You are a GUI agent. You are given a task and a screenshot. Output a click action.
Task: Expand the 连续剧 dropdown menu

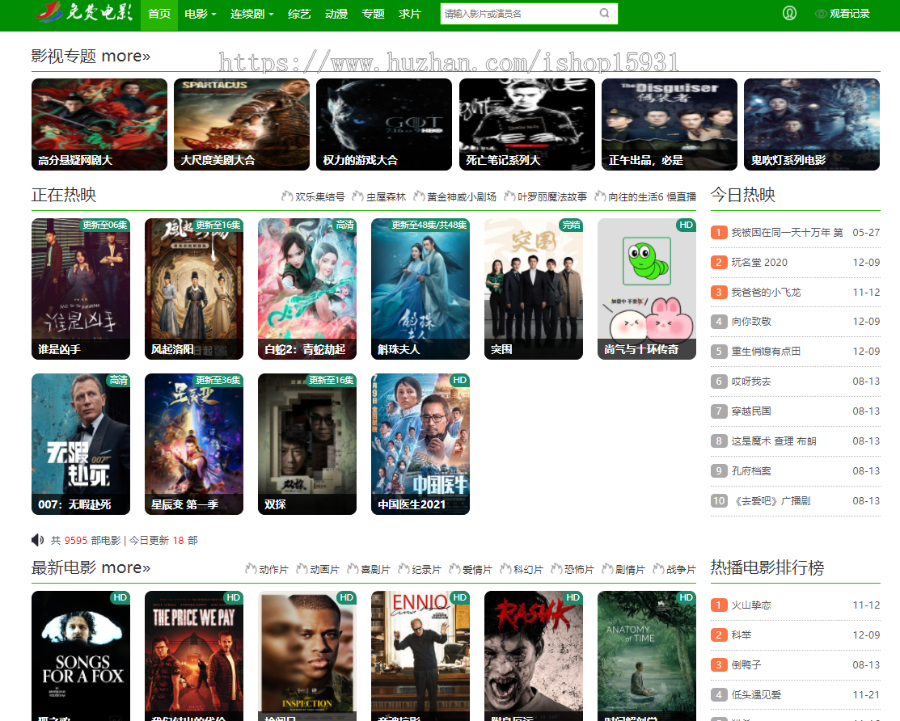pos(252,14)
